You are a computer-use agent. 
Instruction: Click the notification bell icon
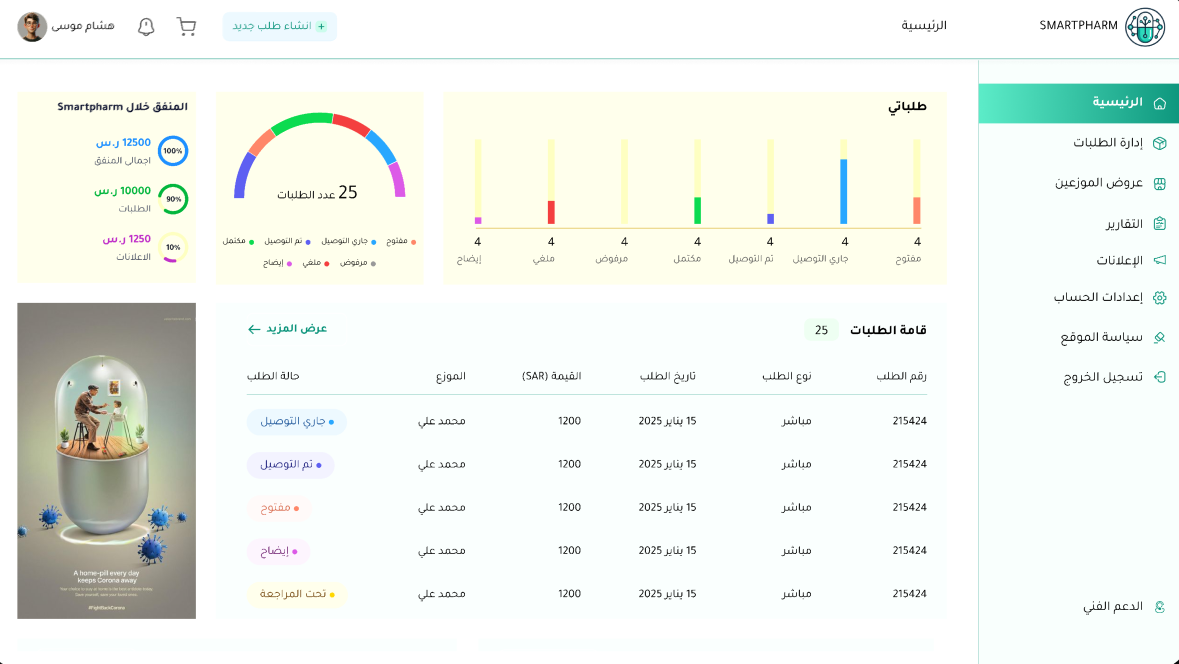pos(146,27)
